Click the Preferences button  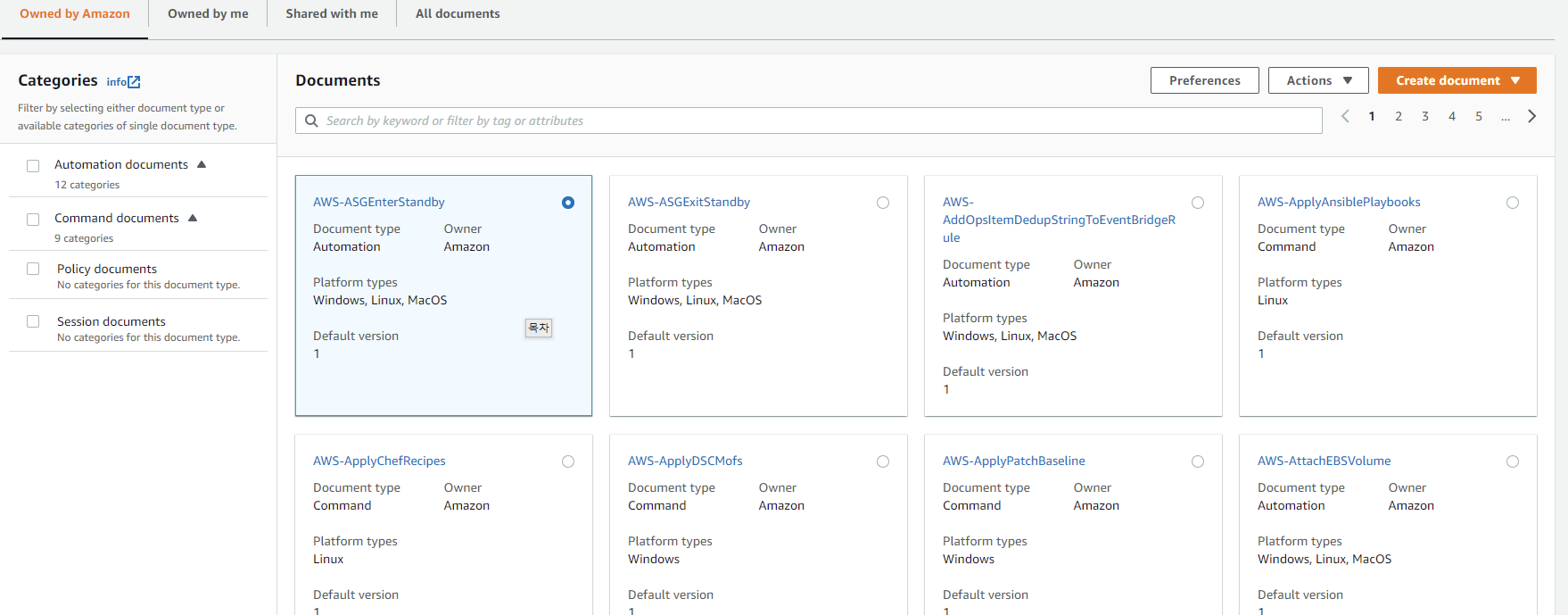pyautogui.click(x=1205, y=80)
